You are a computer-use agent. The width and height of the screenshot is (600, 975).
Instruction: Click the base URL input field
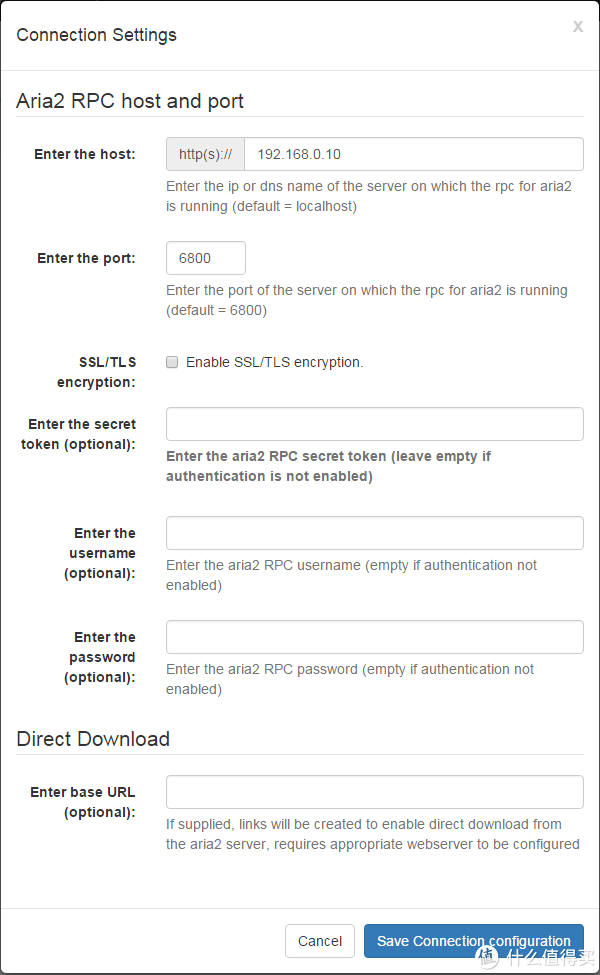click(374, 792)
